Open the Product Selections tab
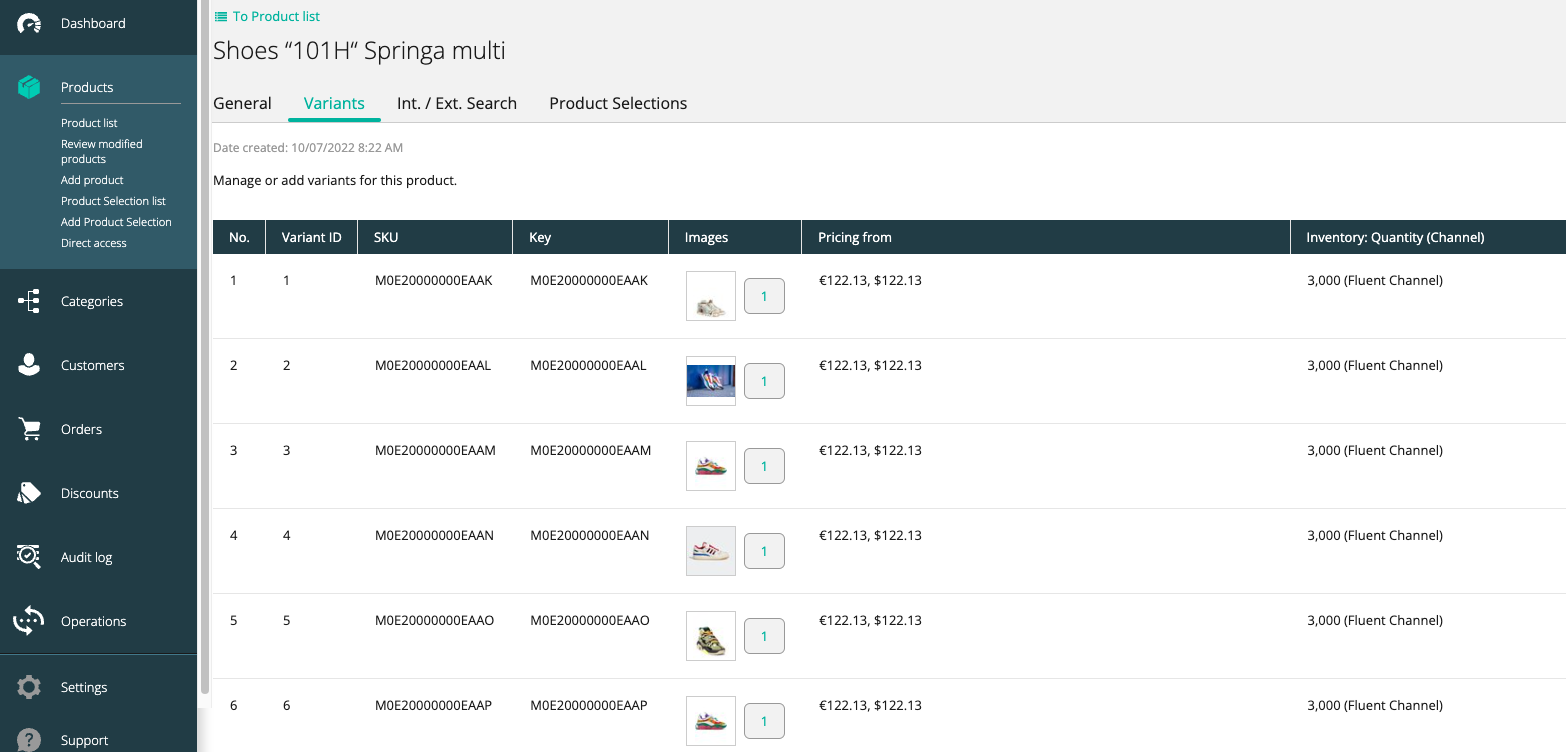The height and width of the screenshot is (752, 1566). pyautogui.click(x=618, y=103)
